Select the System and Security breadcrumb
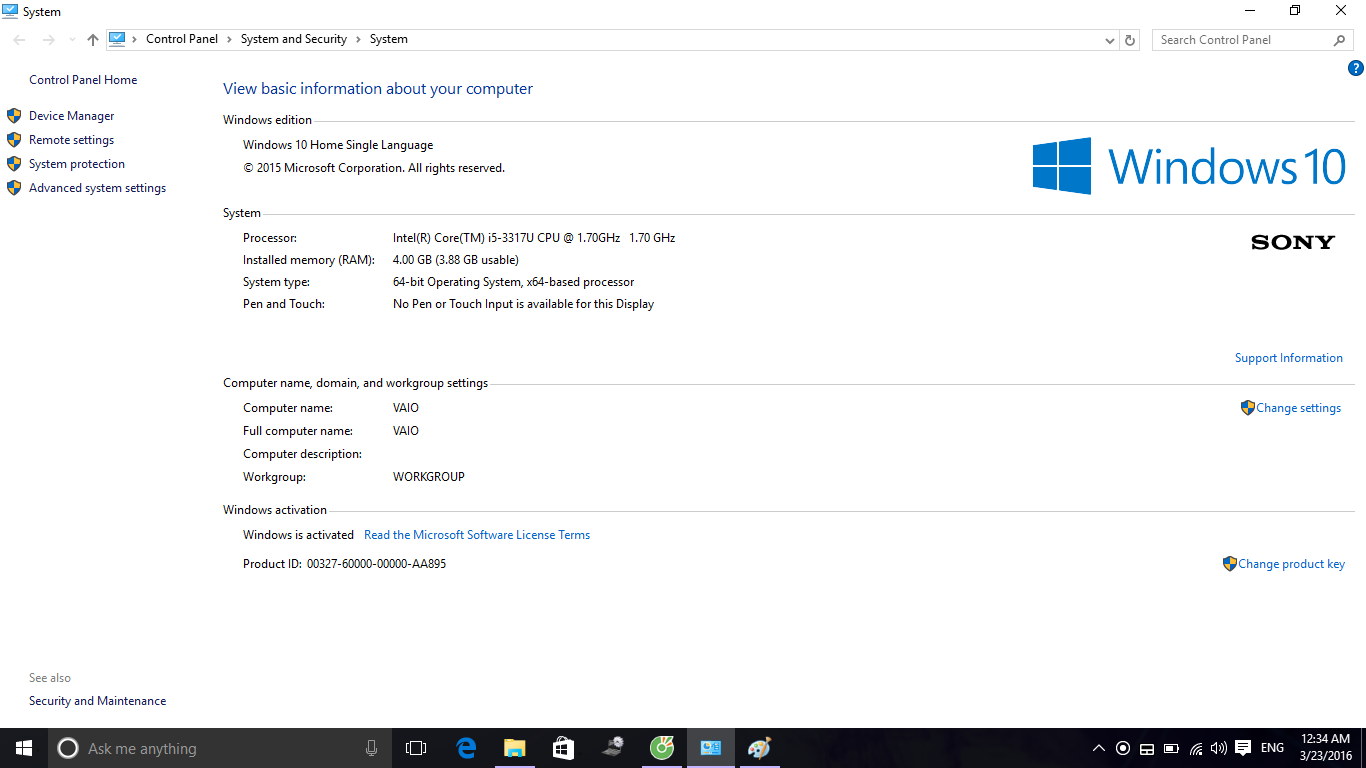 [294, 39]
